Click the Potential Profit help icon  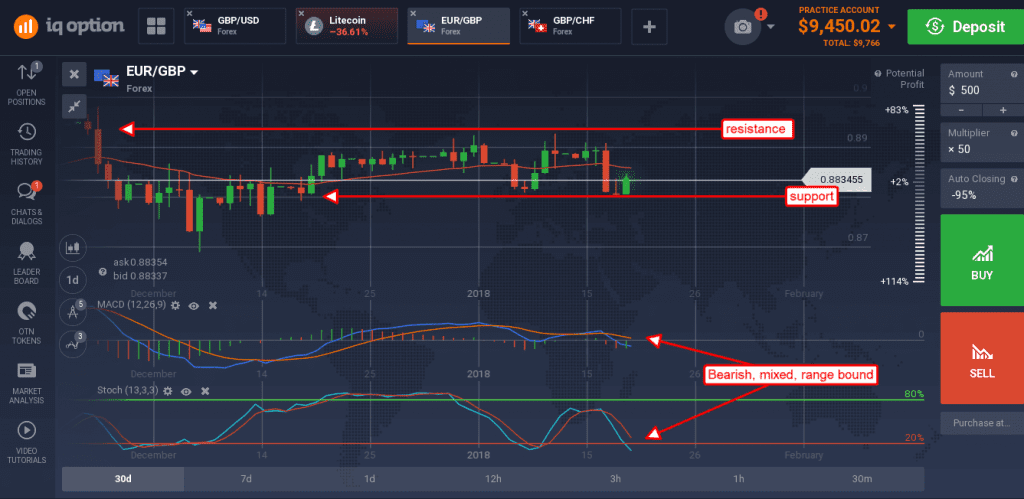pos(879,73)
